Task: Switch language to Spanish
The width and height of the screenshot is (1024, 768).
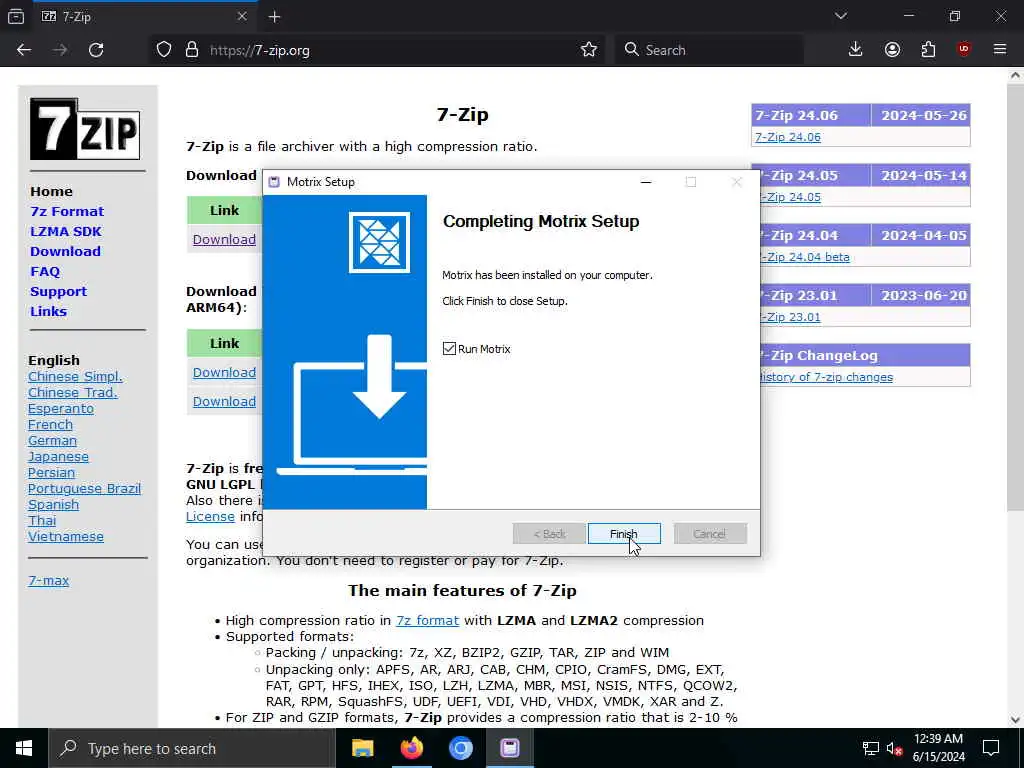Action: [x=53, y=505]
